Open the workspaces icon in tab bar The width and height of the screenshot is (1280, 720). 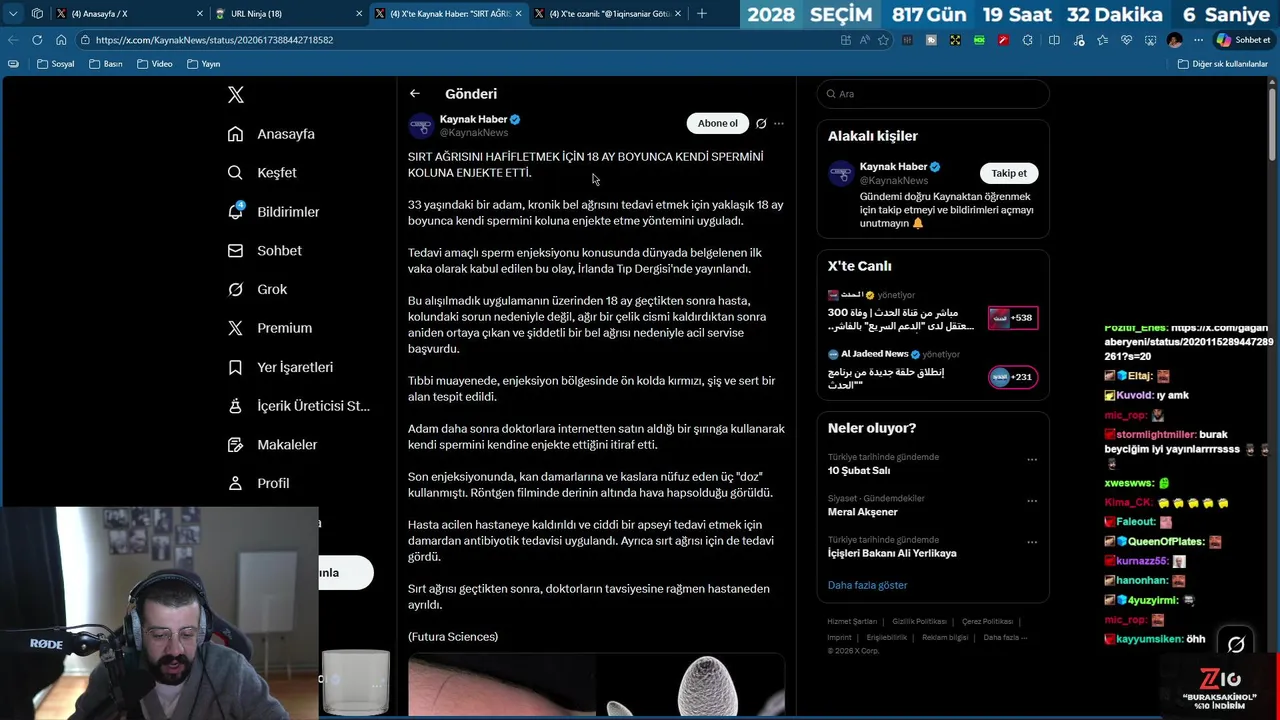37,14
